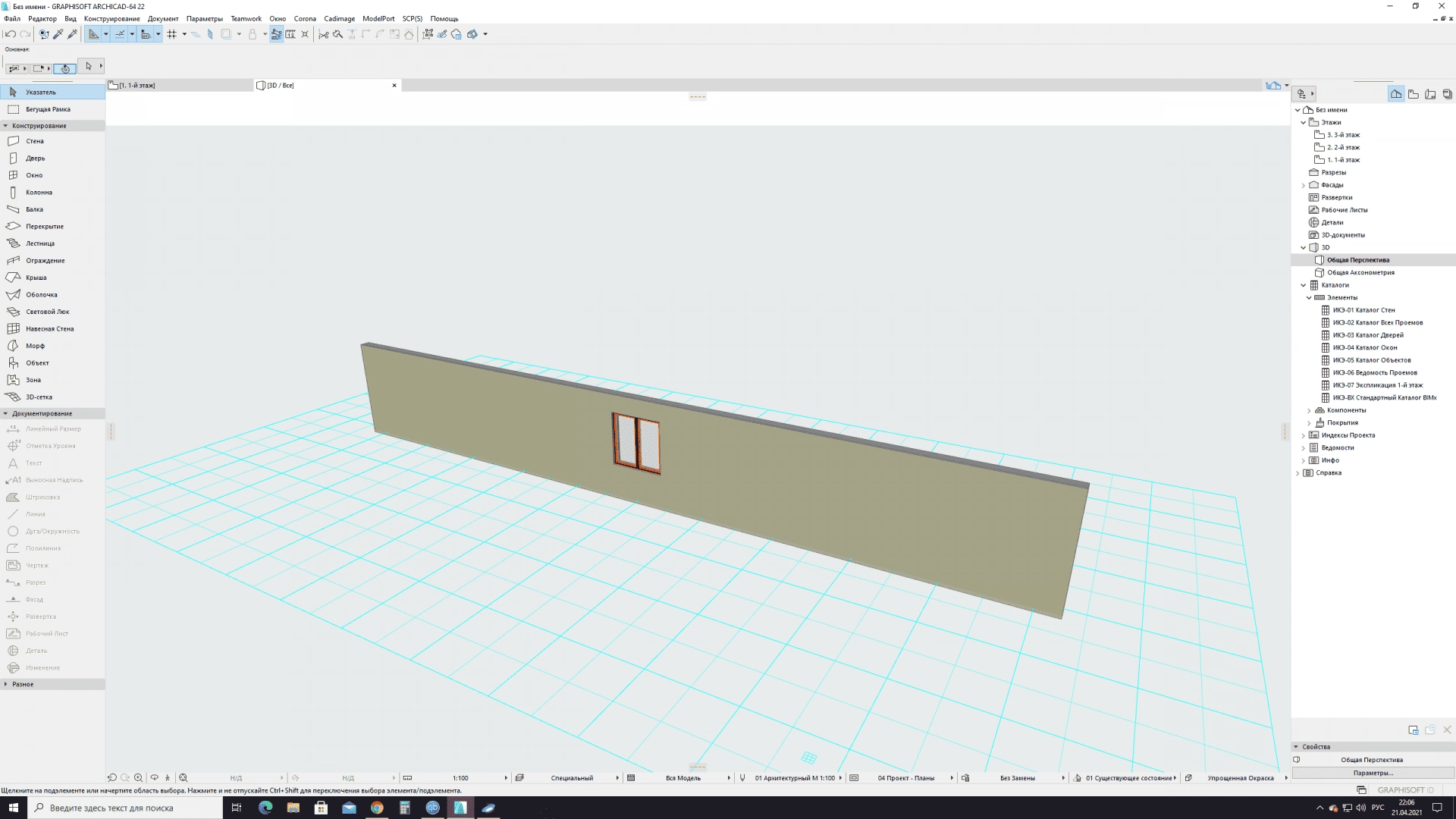Screen dimensions: 1456x819
Task: Open the Помощь menu
Action: (x=444, y=19)
